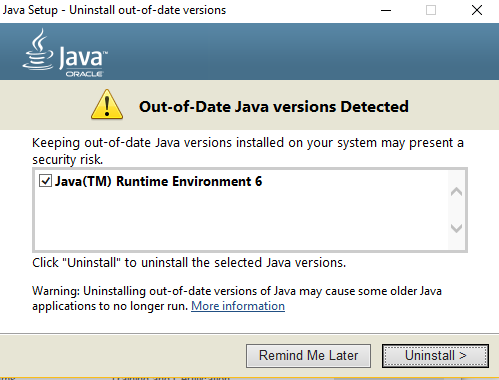Click the Java Setup title bar text
Image resolution: width=499 pixels, height=380 pixels.
pos(114,10)
